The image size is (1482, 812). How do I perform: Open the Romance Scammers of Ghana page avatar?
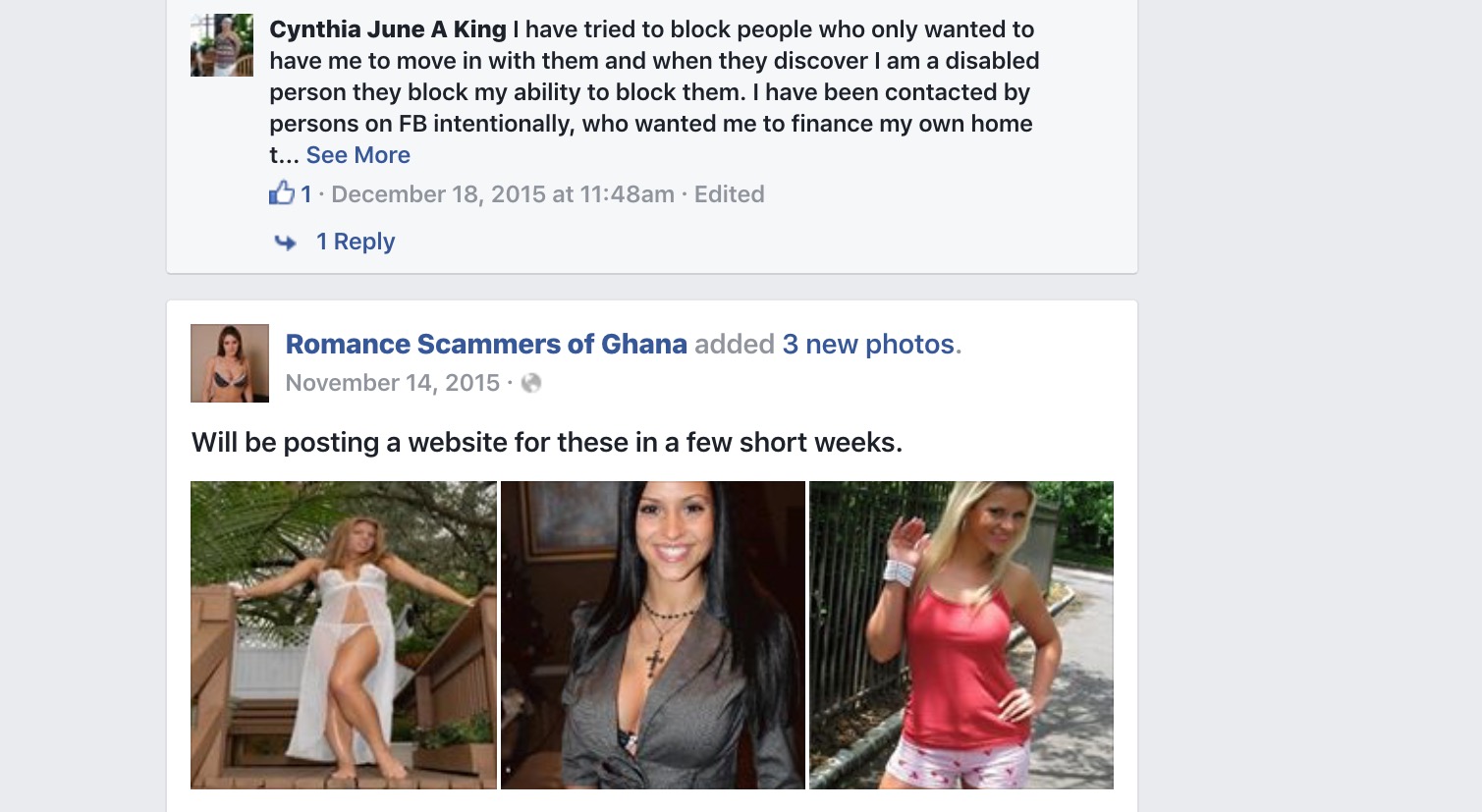click(x=230, y=363)
